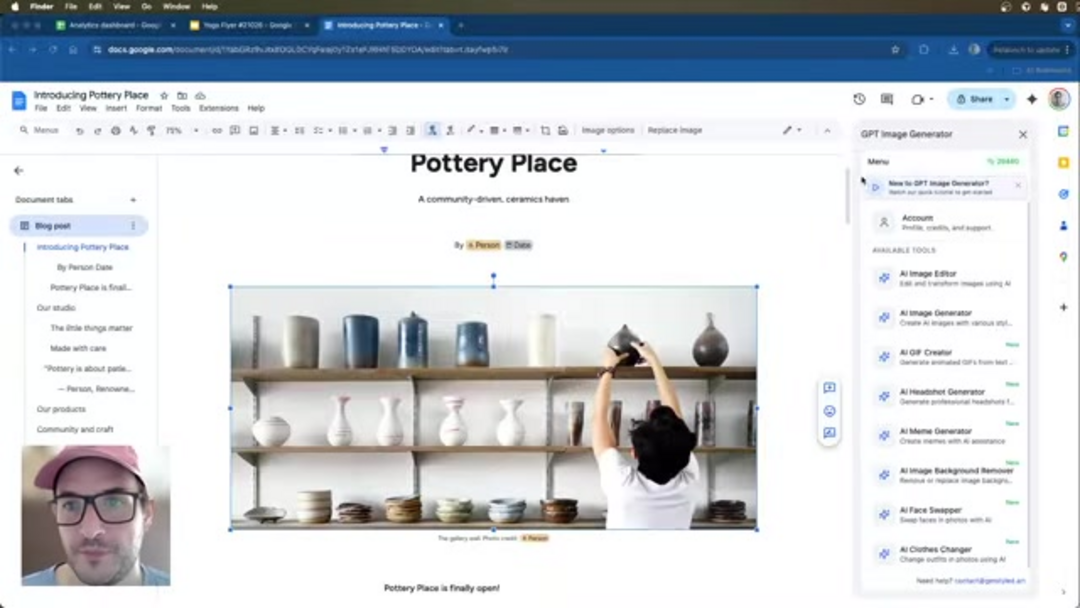Star the Introducing Pottery Place document

164,95
